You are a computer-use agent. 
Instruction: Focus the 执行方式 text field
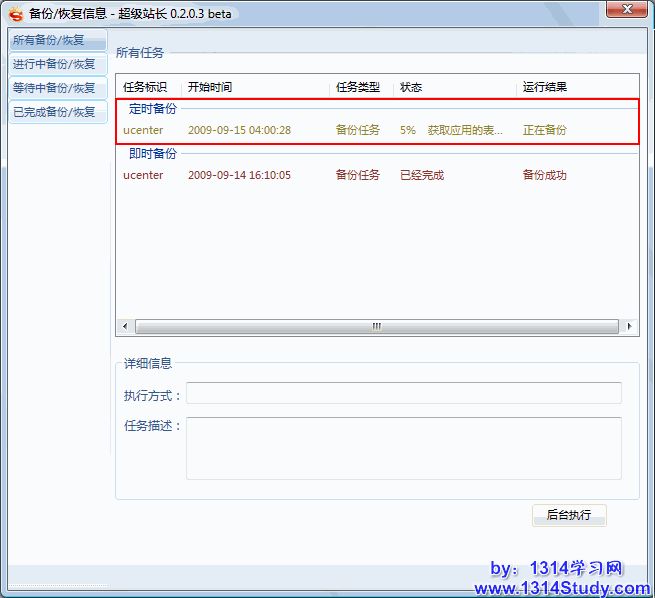(x=403, y=393)
